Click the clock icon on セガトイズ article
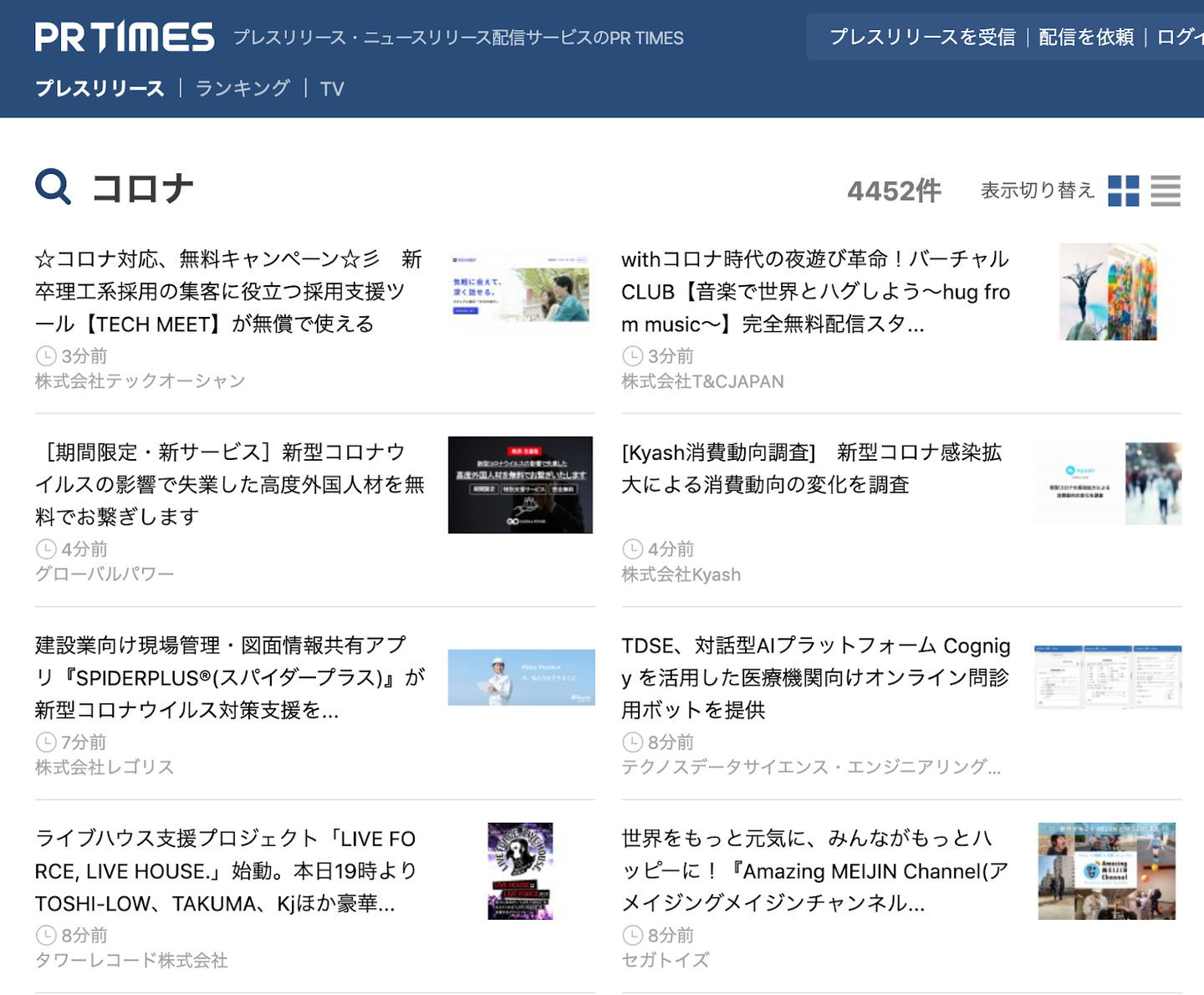This screenshot has width=1204, height=995. pyautogui.click(x=633, y=936)
